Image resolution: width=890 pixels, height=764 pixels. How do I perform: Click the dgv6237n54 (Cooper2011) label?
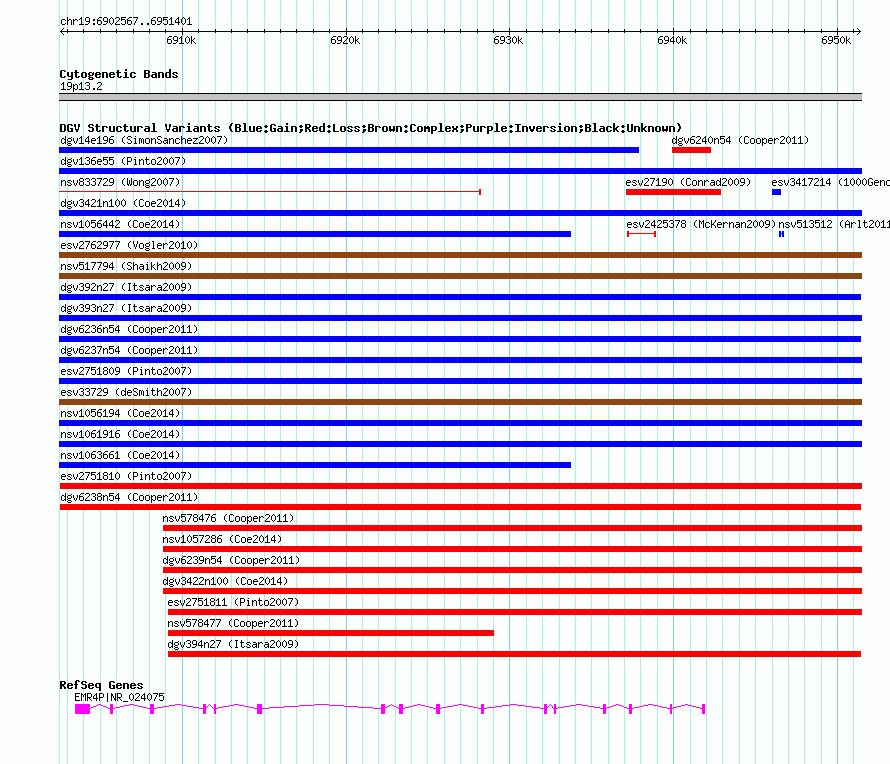tap(129, 350)
